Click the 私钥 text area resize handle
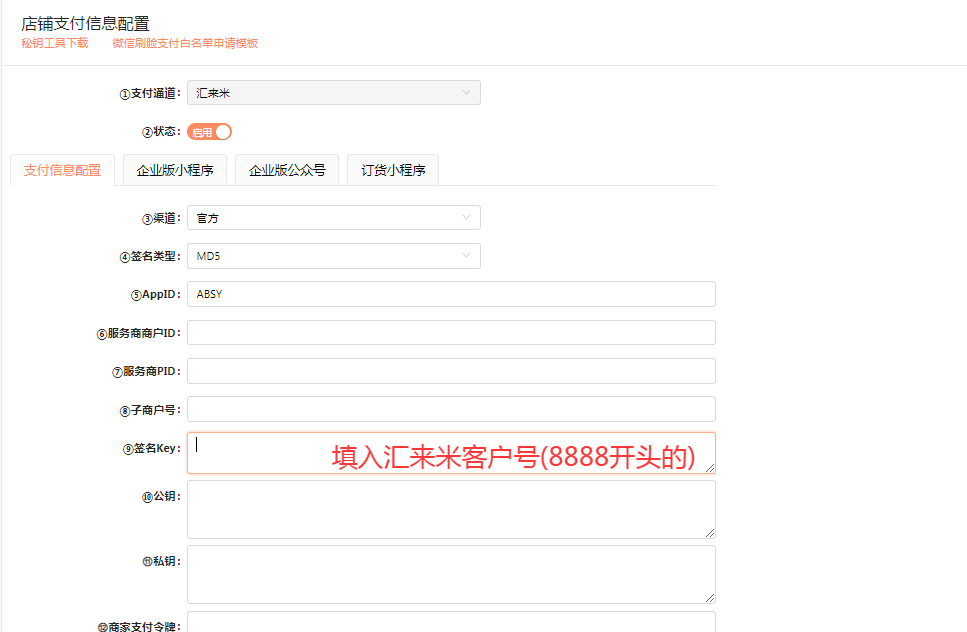This screenshot has height=632, width=967. coord(709,596)
